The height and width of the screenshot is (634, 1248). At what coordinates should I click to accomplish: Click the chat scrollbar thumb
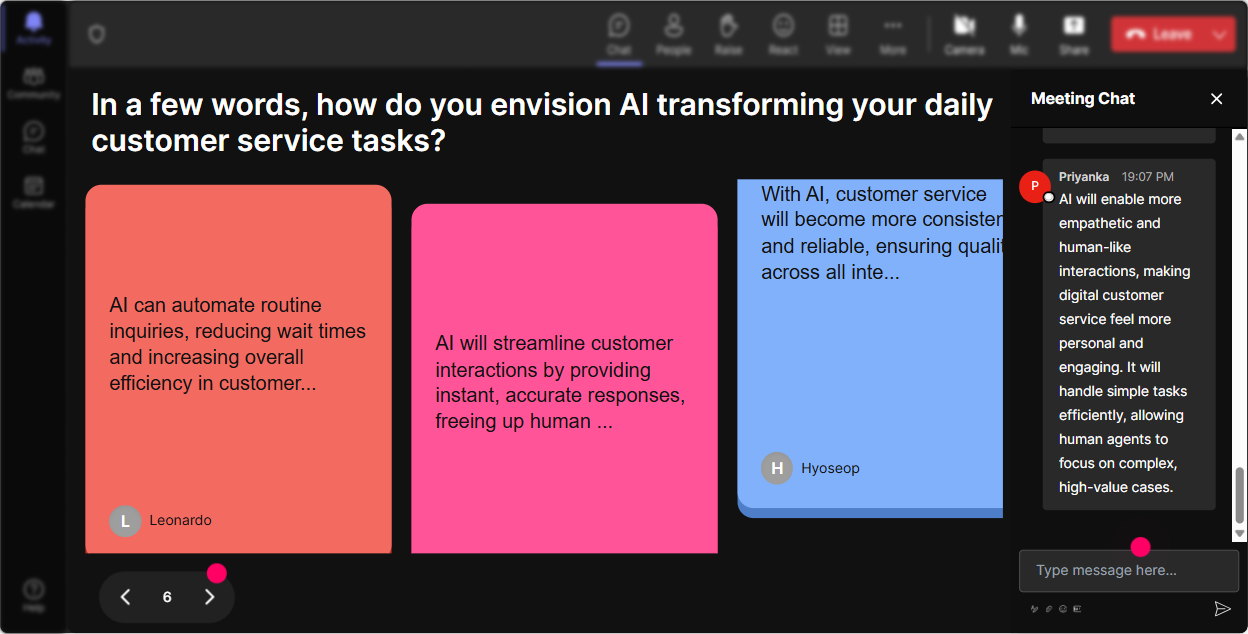click(1240, 495)
